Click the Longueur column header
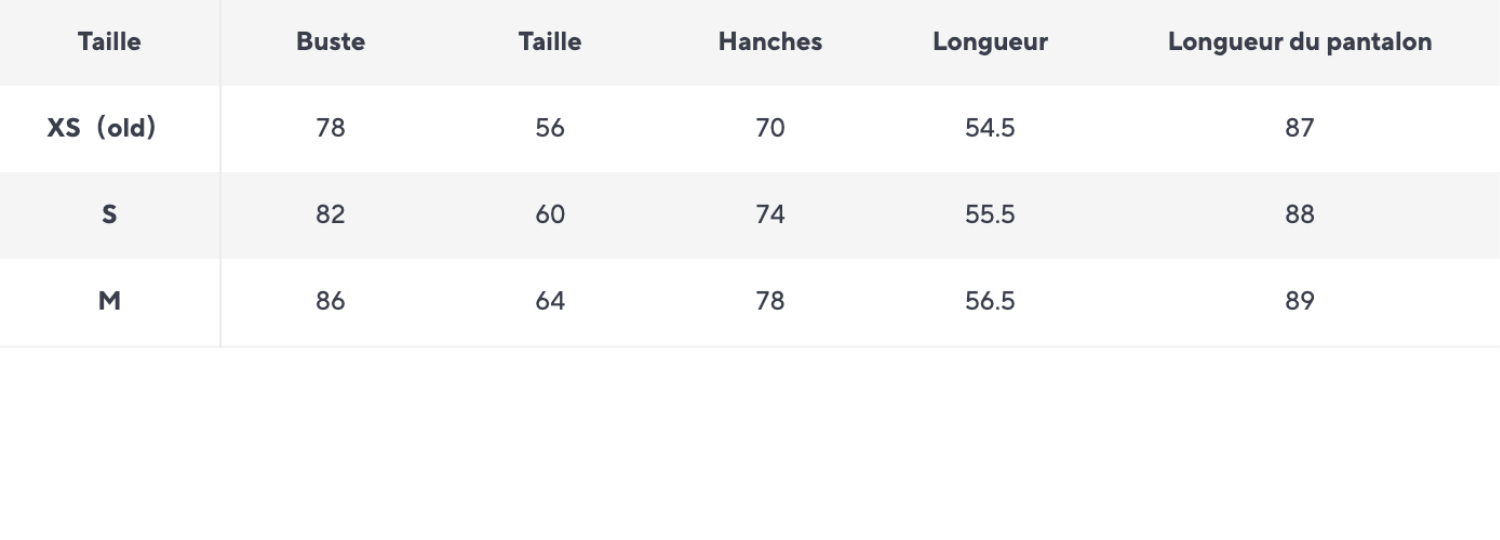 click(x=990, y=42)
